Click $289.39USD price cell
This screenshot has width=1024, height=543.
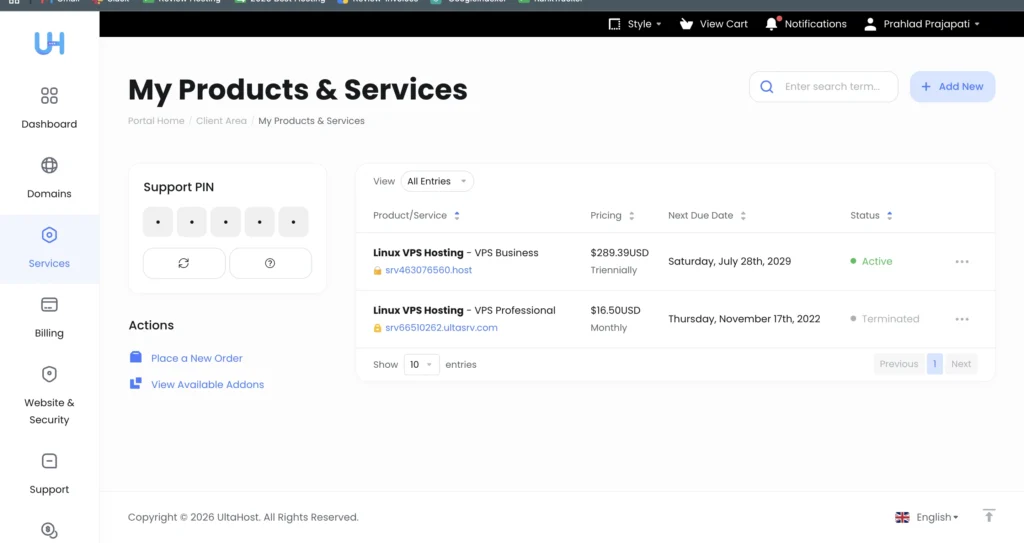tap(619, 253)
